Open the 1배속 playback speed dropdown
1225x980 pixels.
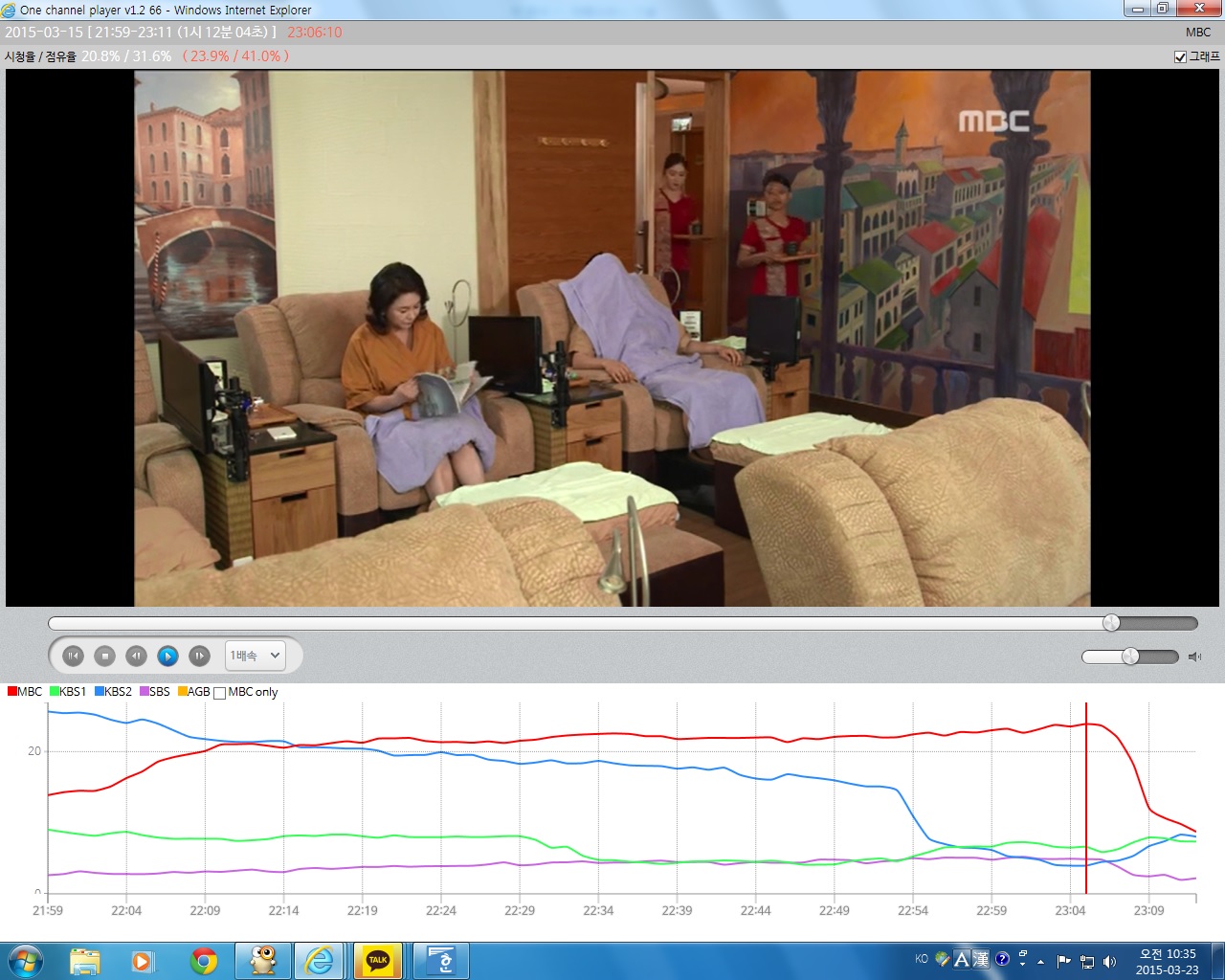256,656
